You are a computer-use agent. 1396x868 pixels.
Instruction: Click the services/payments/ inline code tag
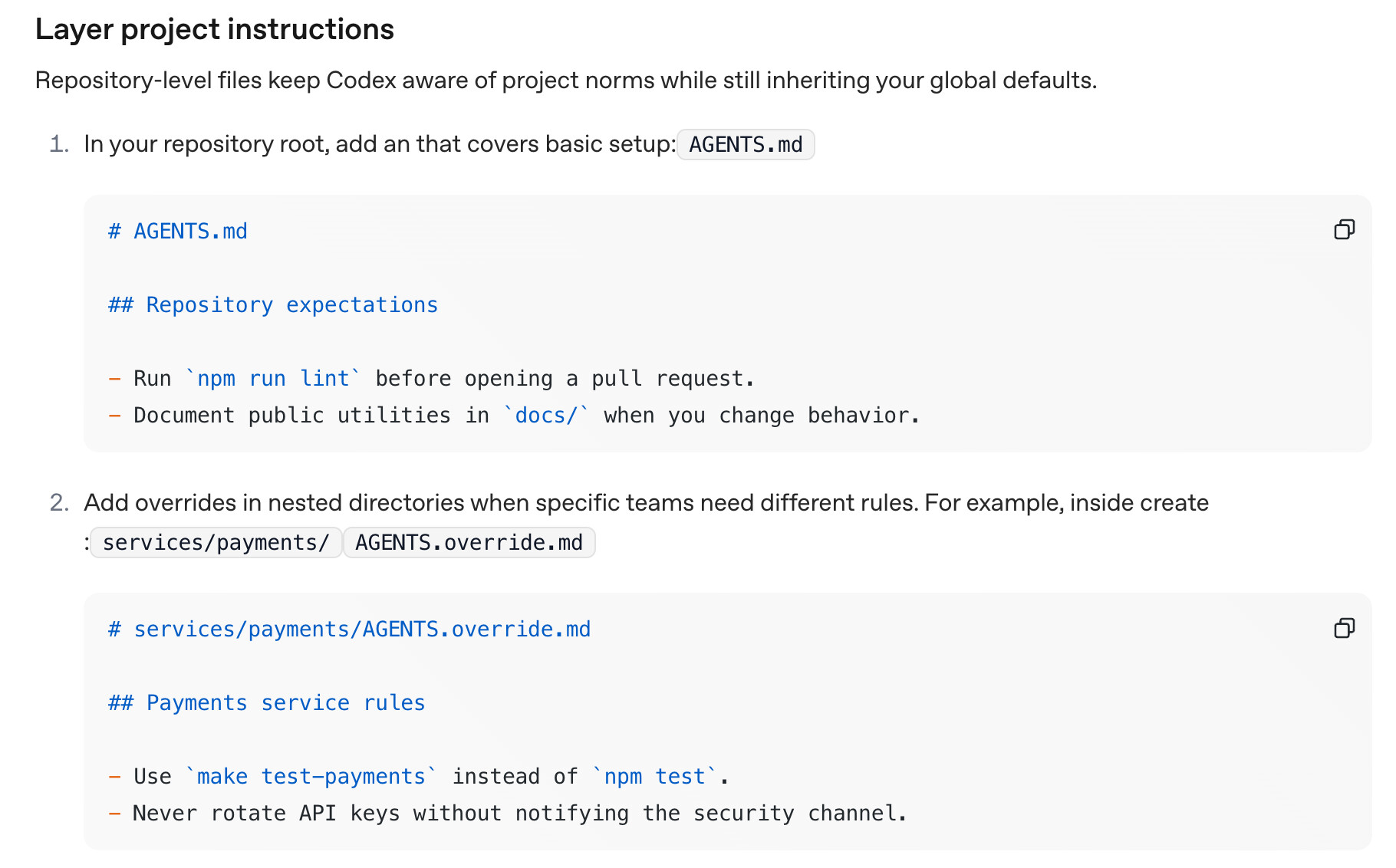pyautogui.click(x=216, y=542)
